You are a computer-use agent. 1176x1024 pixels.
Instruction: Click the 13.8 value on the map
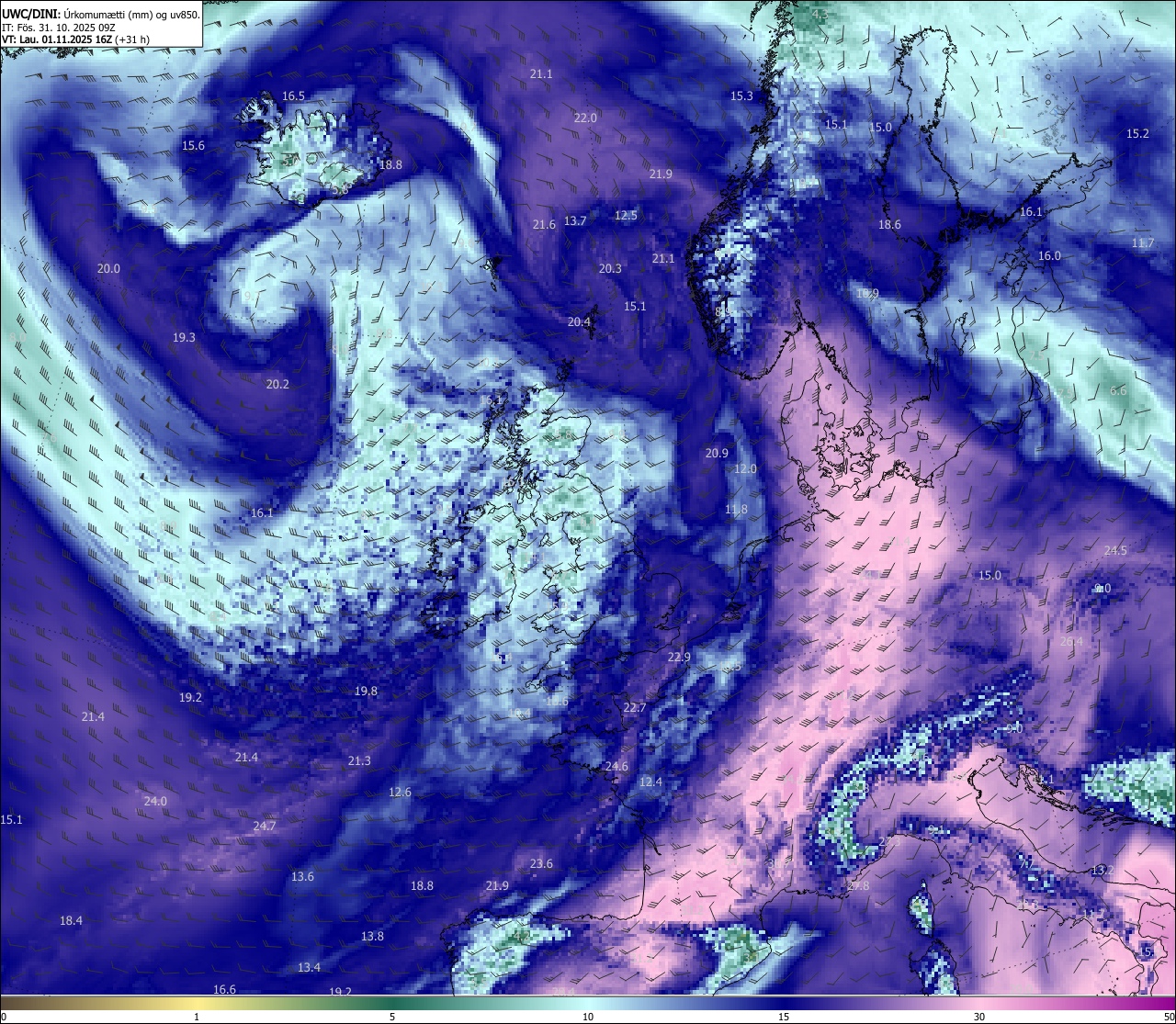(372, 937)
